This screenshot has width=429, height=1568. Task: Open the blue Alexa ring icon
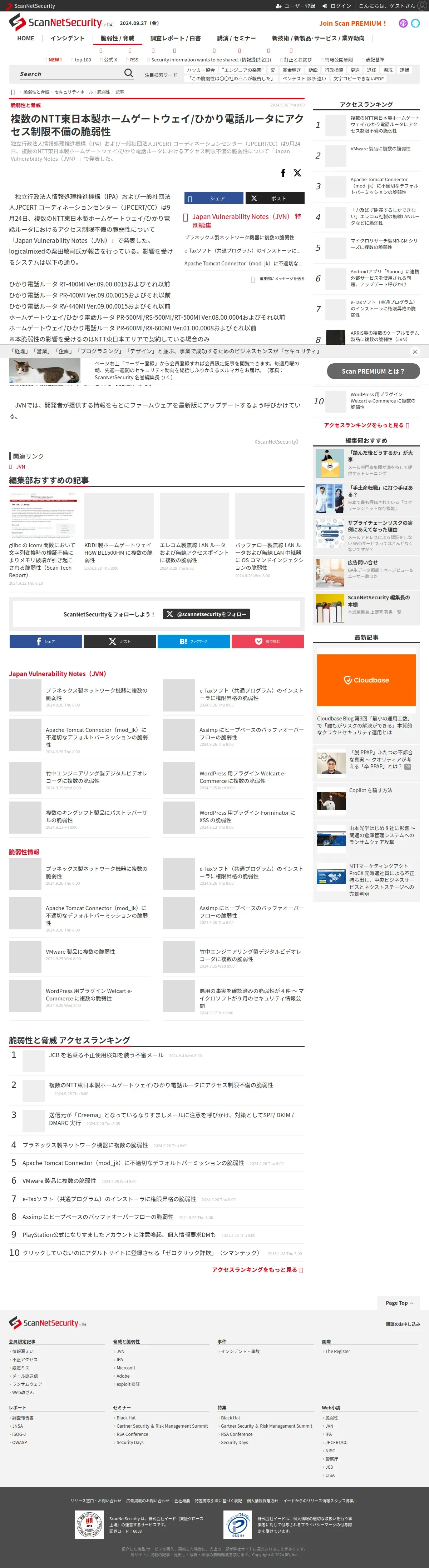[x=415, y=23]
